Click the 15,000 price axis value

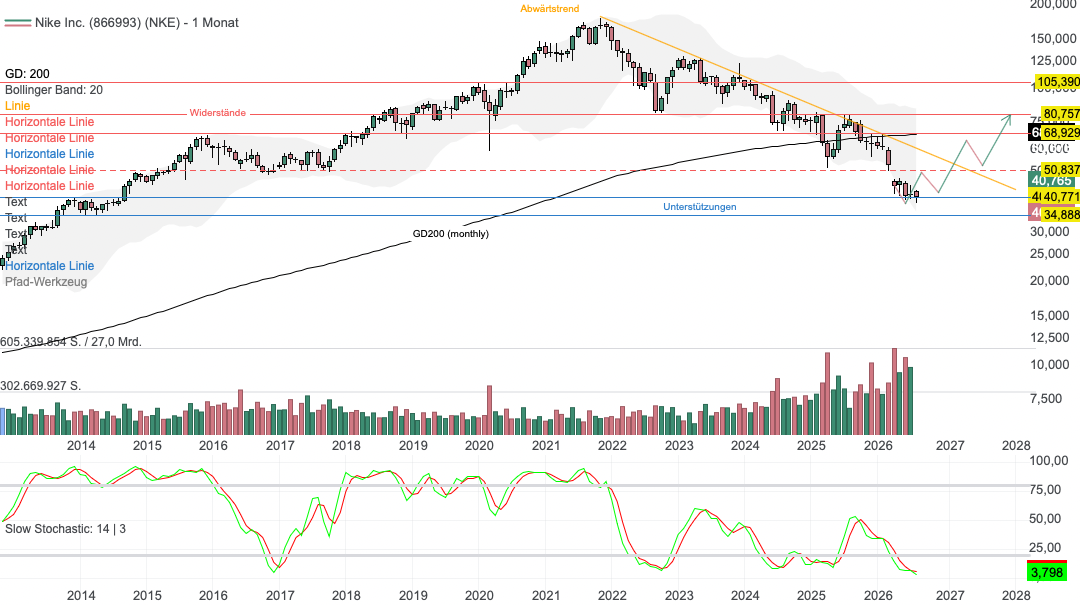coord(1050,316)
